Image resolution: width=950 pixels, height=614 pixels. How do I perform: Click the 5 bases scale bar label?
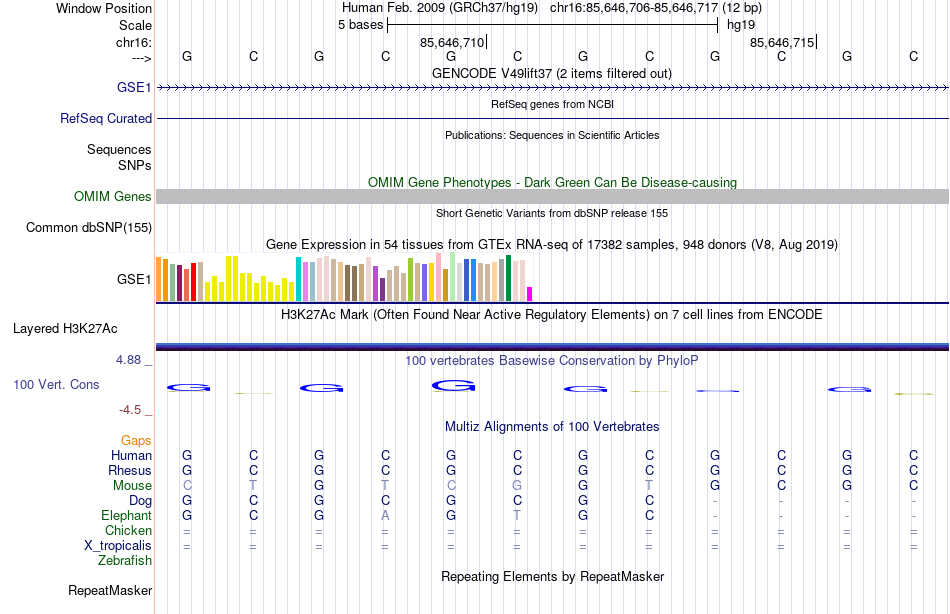tap(360, 25)
